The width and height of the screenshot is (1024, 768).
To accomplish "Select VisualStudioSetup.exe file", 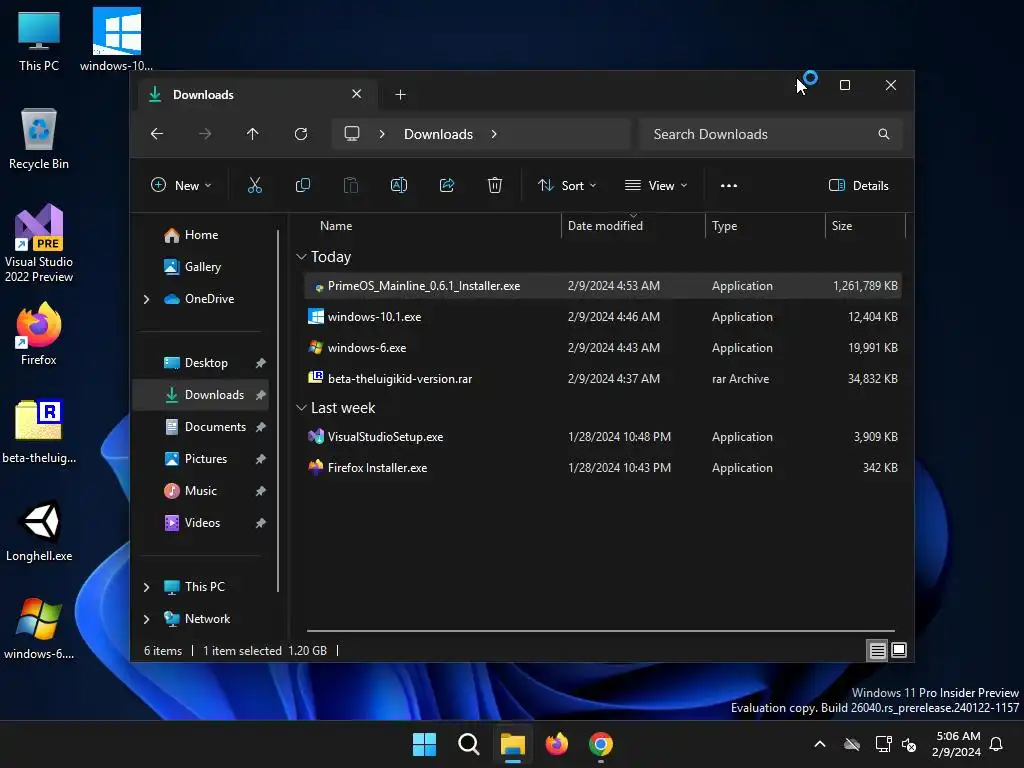I will coord(603,437).
